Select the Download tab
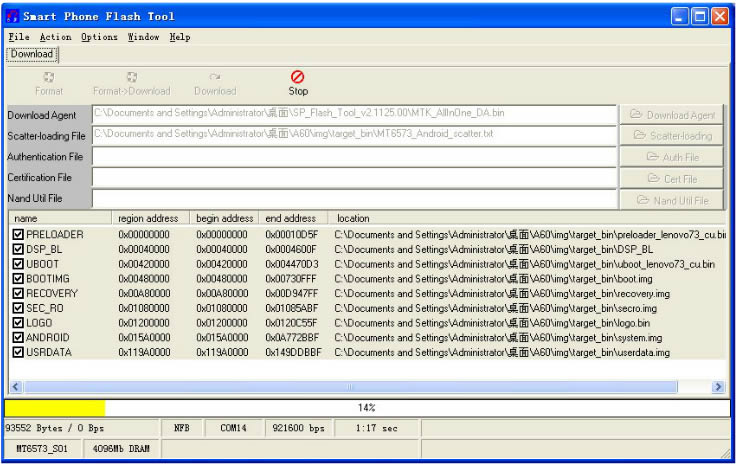This screenshot has height=464, width=736. (x=32, y=54)
